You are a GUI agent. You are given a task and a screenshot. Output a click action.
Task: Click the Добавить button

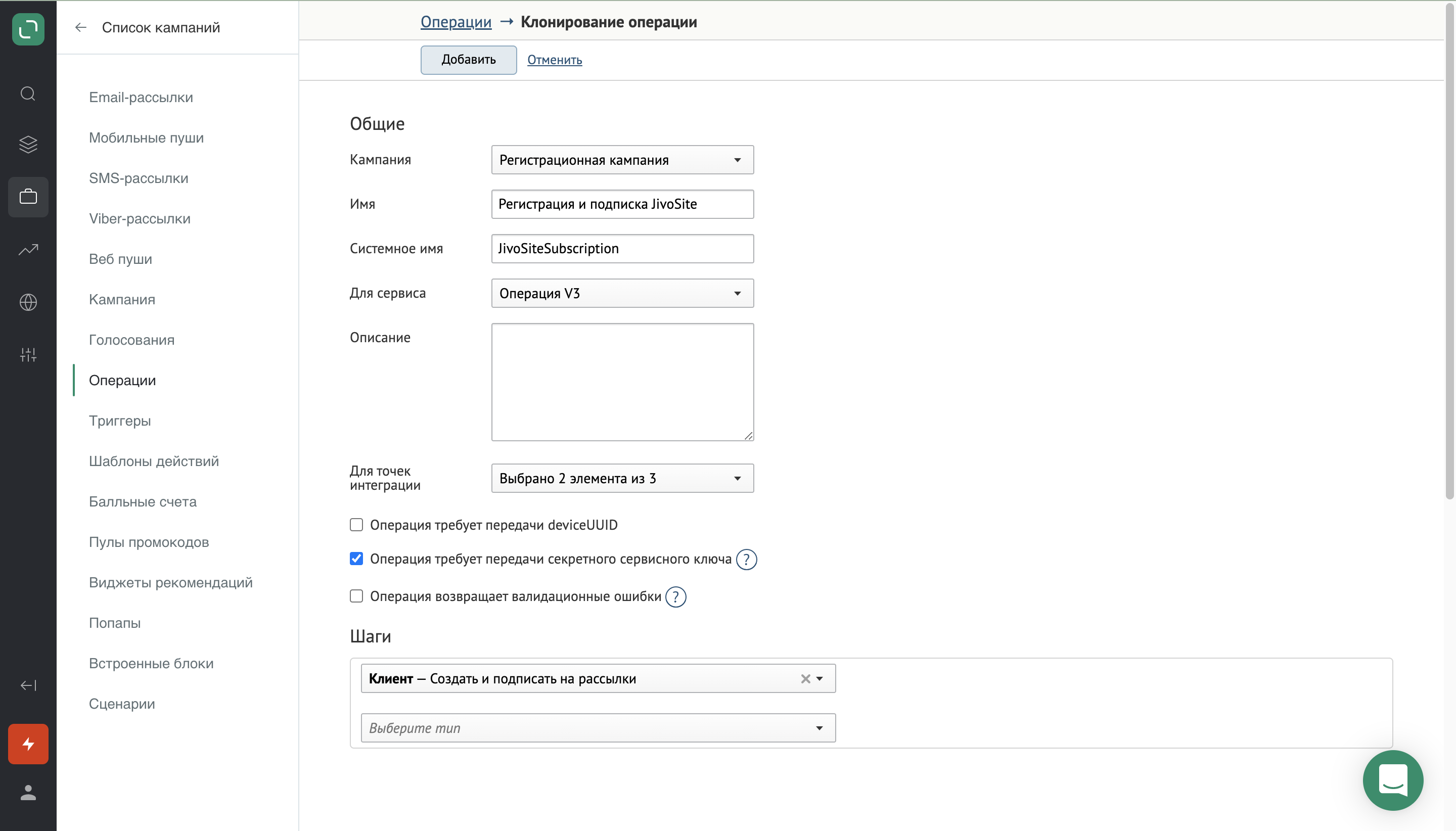469,60
